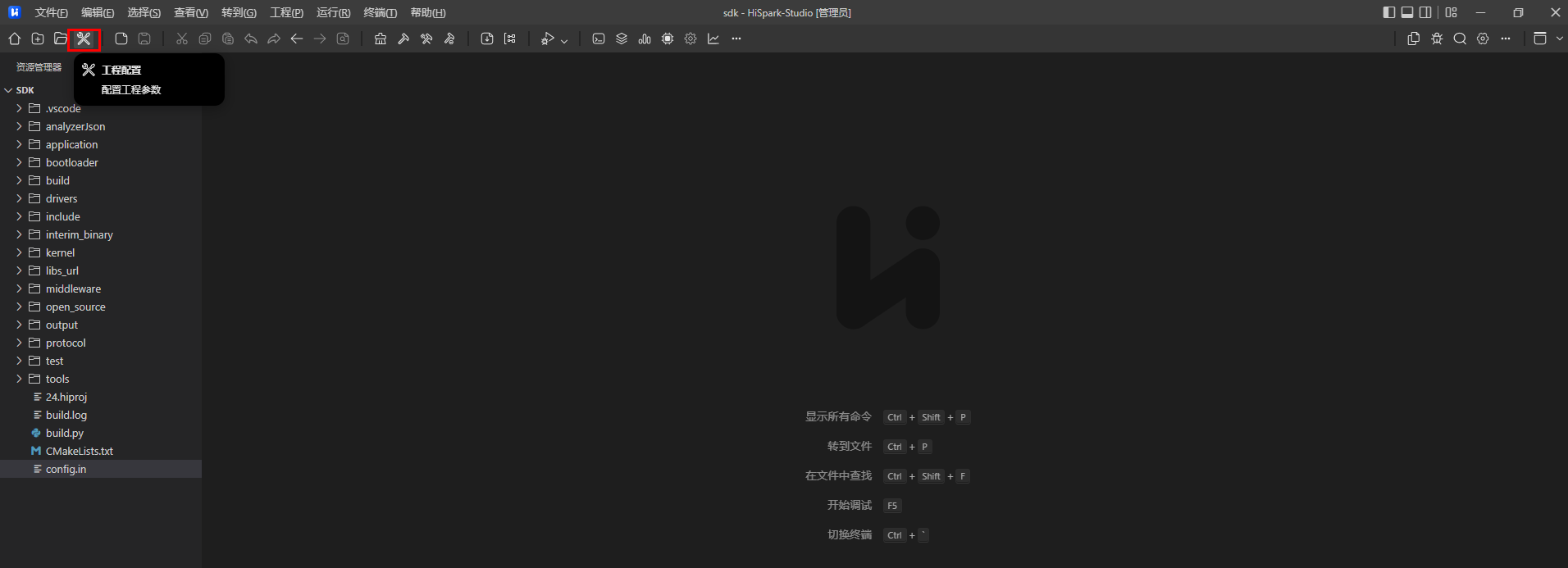The width and height of the screenshot is (1568, 568).
Task: Toggle the primary sidebar layout icon
Action: [1388, 12]
